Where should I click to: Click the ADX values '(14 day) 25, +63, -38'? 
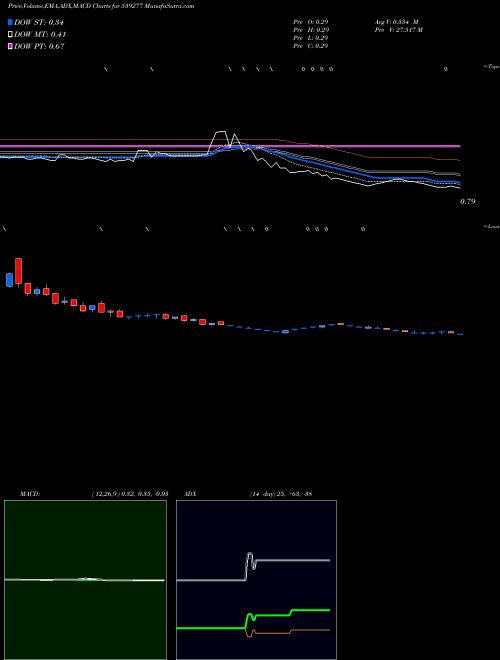click(x=281, y=494)
